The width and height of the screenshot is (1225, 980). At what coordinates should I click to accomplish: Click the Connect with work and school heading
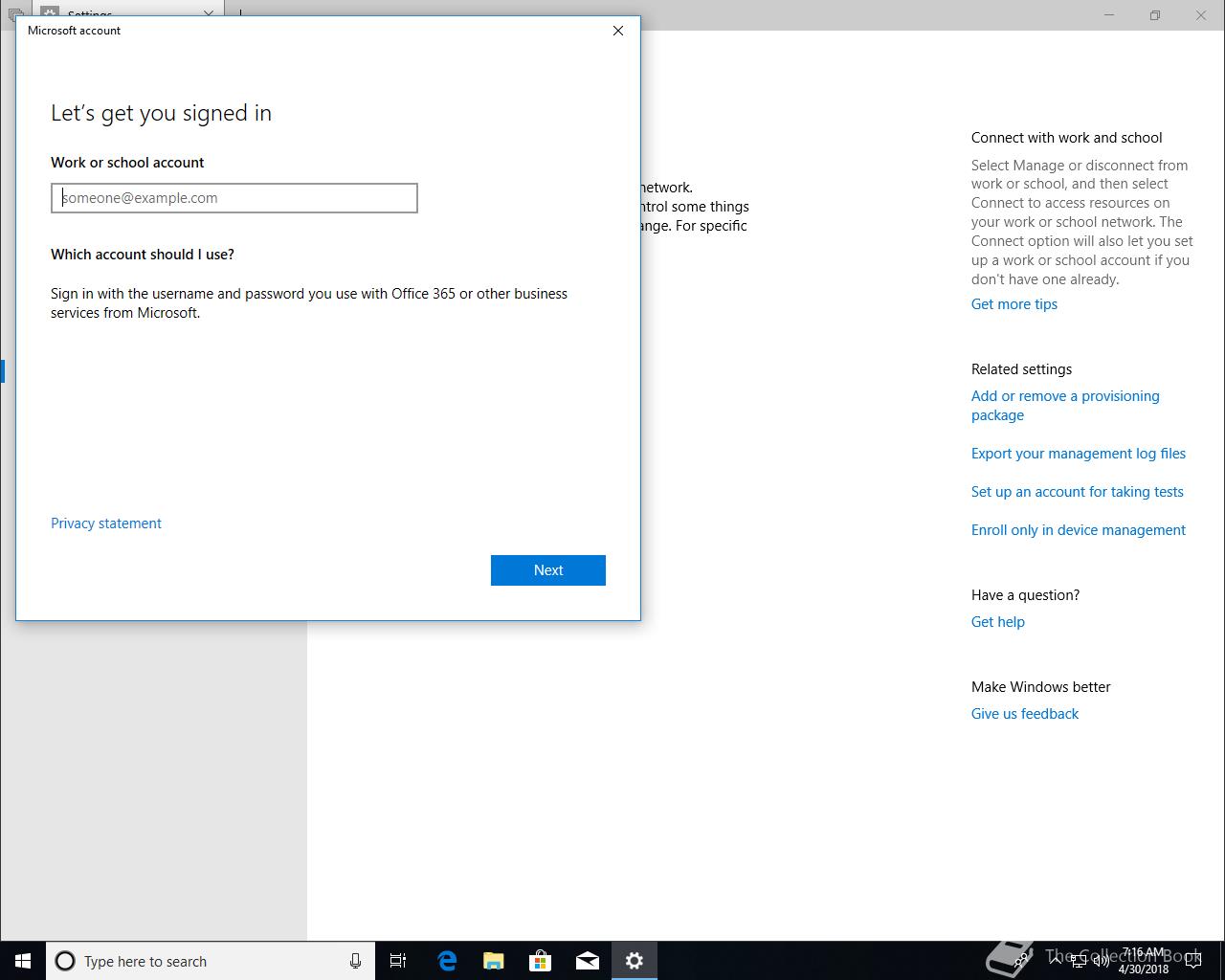tap(1067, 138)
